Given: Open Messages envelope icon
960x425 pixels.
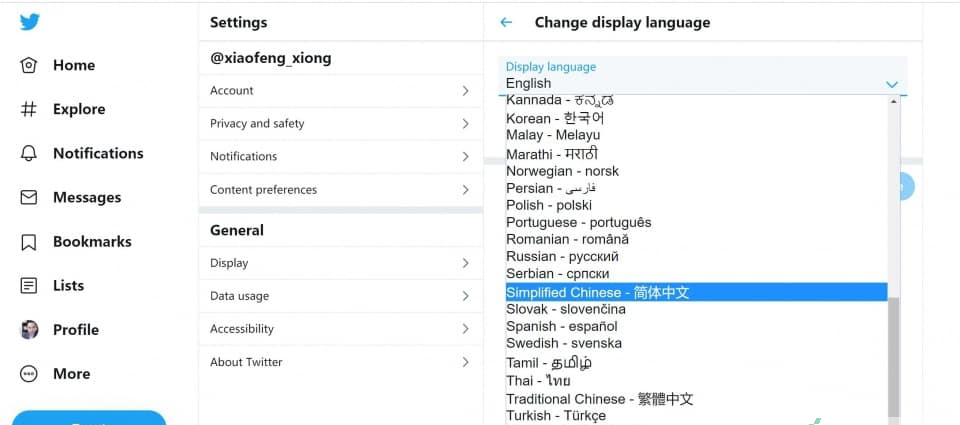Looking at the screenshot, I should [29, 197].
